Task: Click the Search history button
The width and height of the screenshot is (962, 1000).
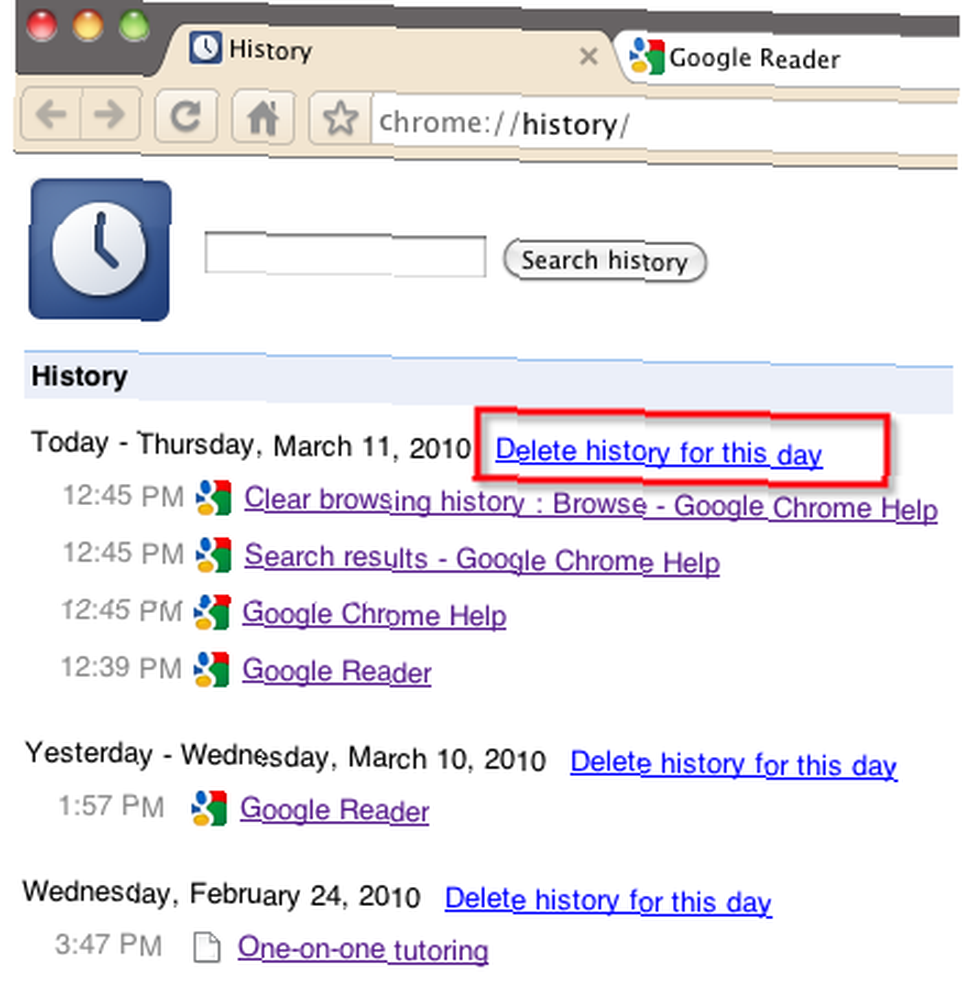Action: (x=605, y=261)
